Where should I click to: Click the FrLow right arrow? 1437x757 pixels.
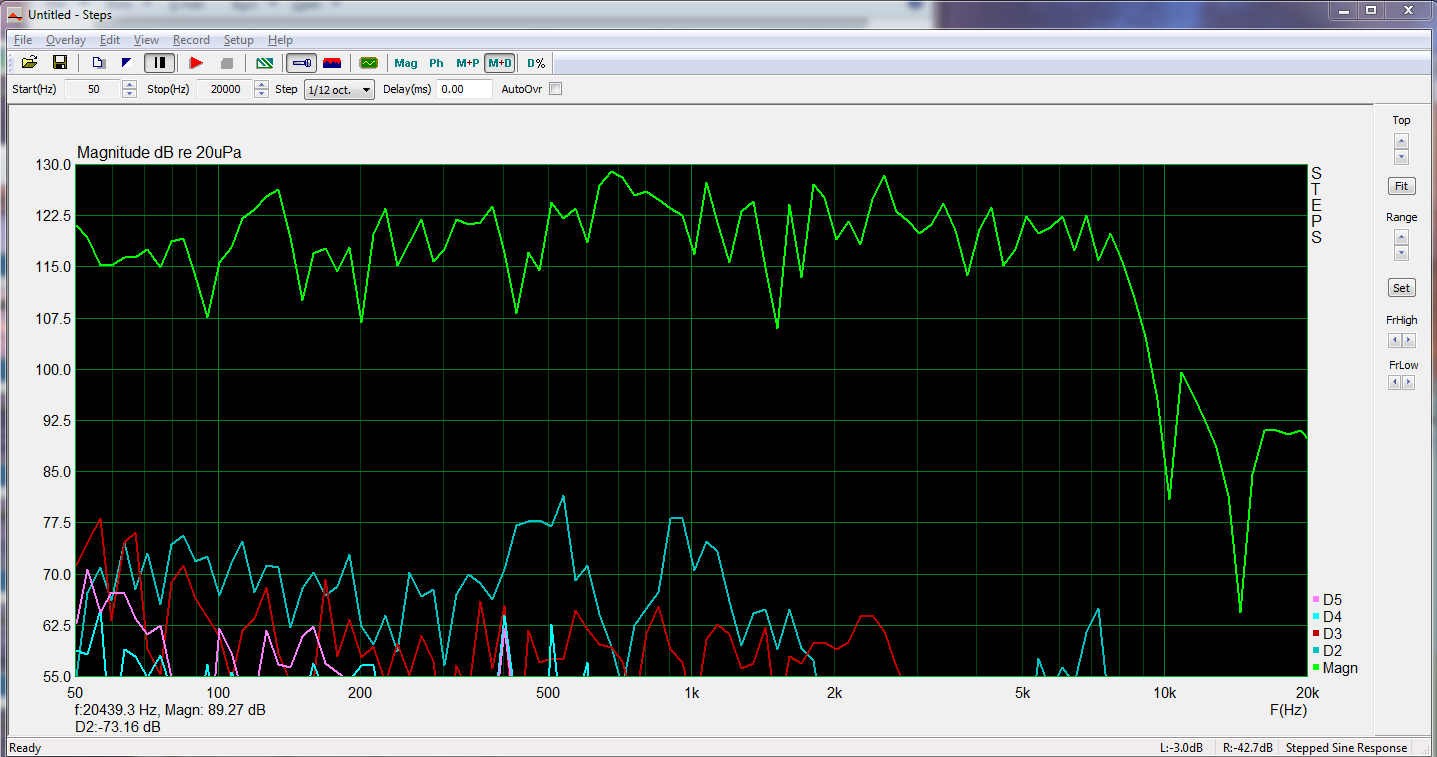[x=1408, y=382]
